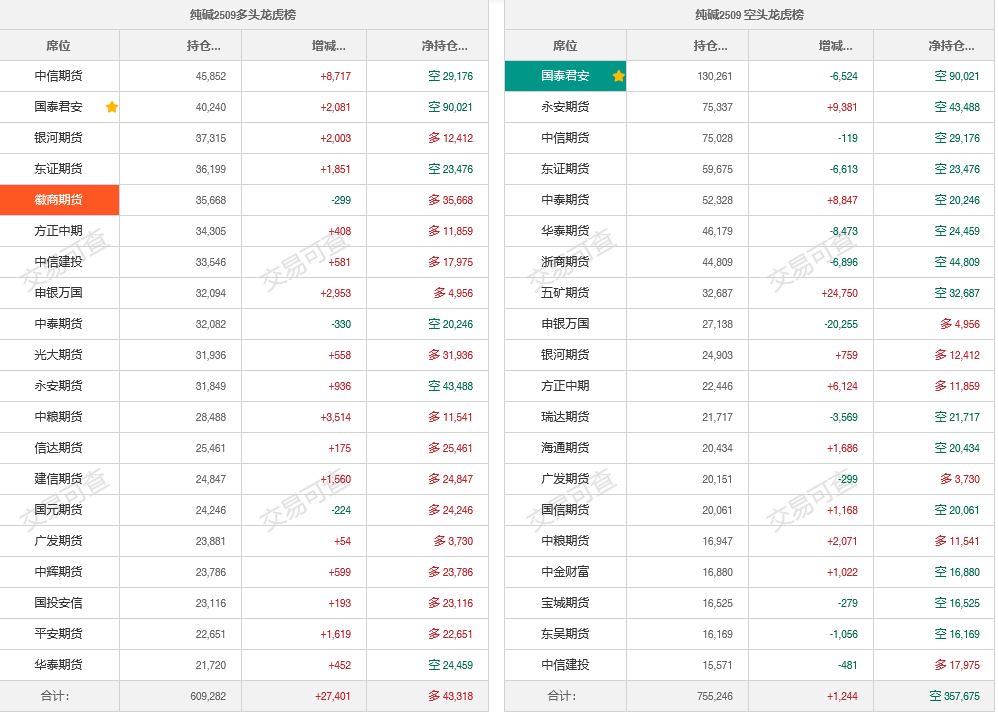Select the highlighted 徽商期货 seat row
This screenshot has width=998, height=714.
[x=59, y=200]
